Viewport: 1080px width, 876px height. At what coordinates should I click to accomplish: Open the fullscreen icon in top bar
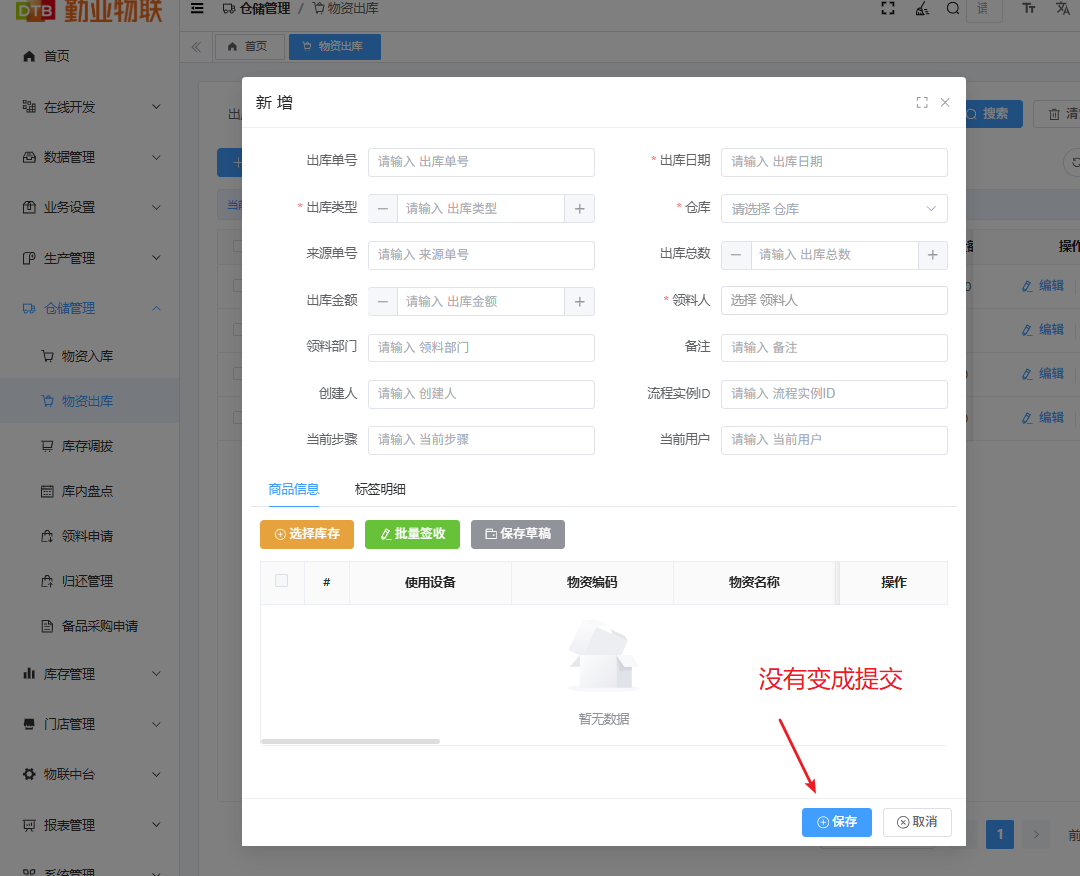[888, 8]
